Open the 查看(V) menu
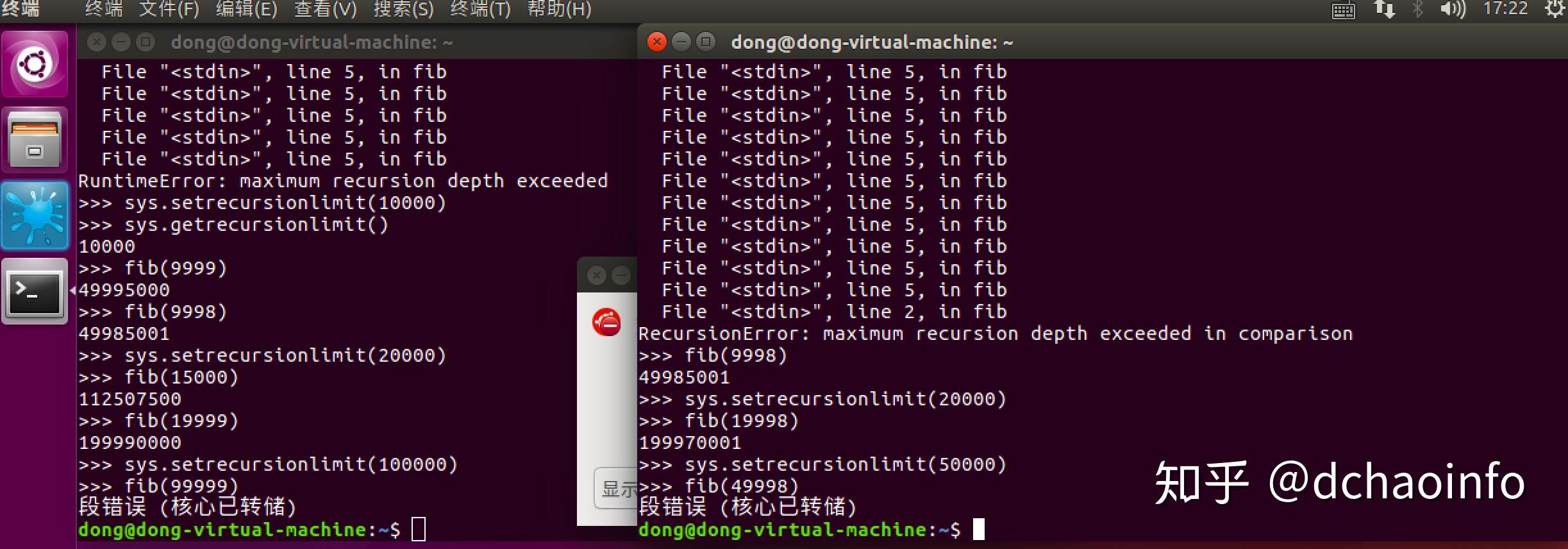The height and width of the screenshot is (549, 1568). (324, 9)
